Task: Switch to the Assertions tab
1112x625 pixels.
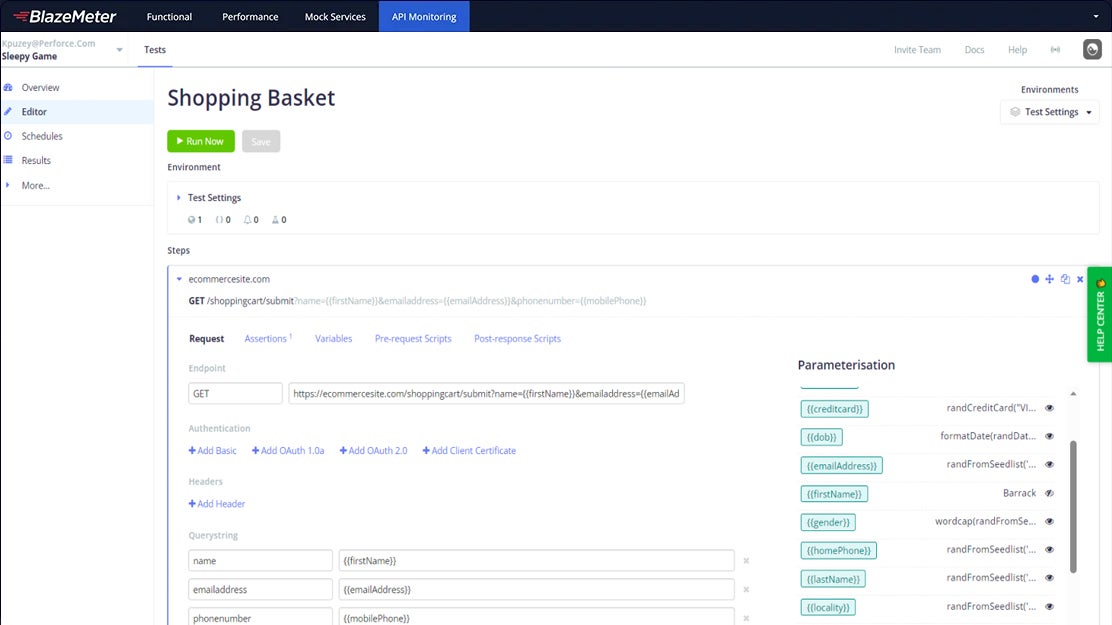Action: point(267,339)
